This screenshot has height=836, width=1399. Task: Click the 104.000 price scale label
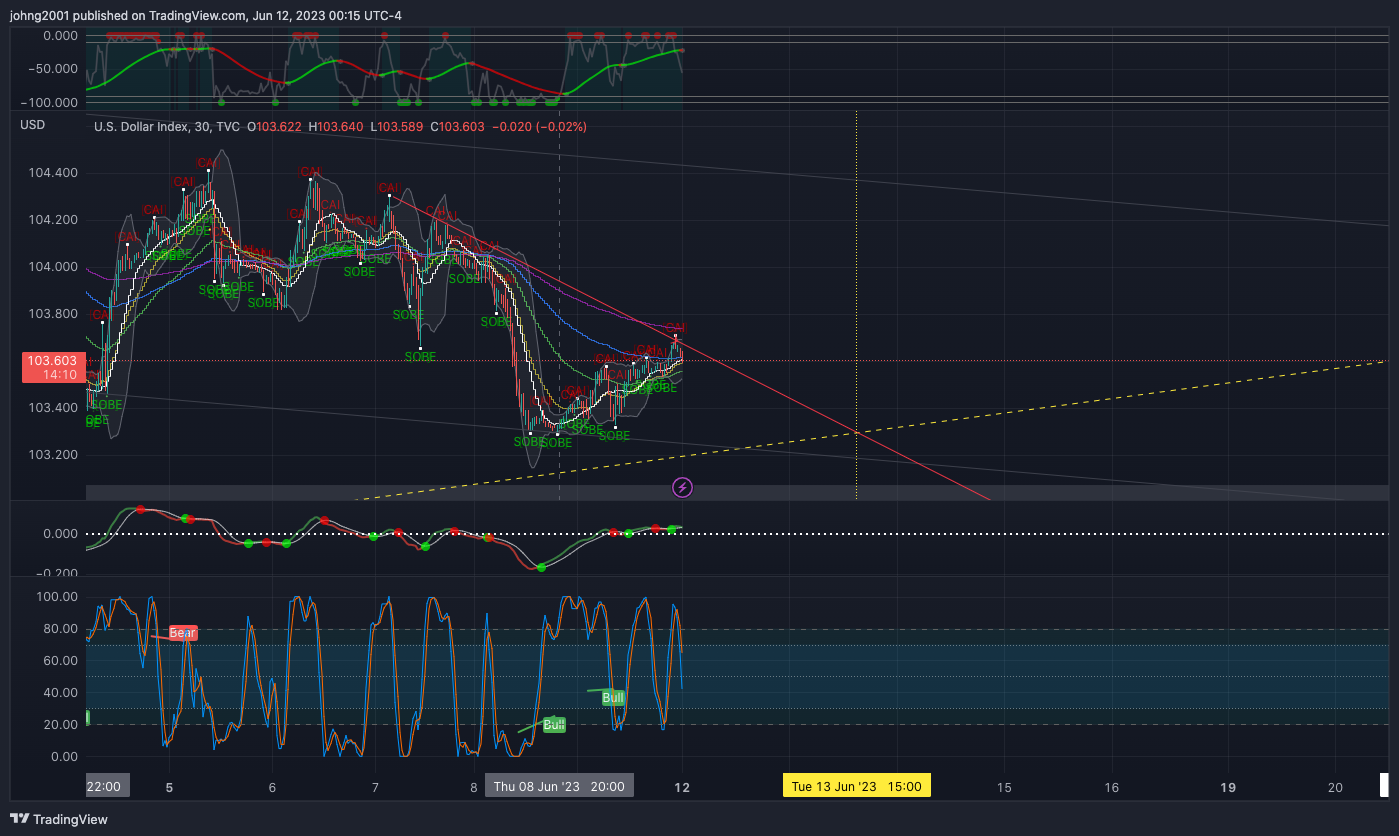(x=53, y=267)
